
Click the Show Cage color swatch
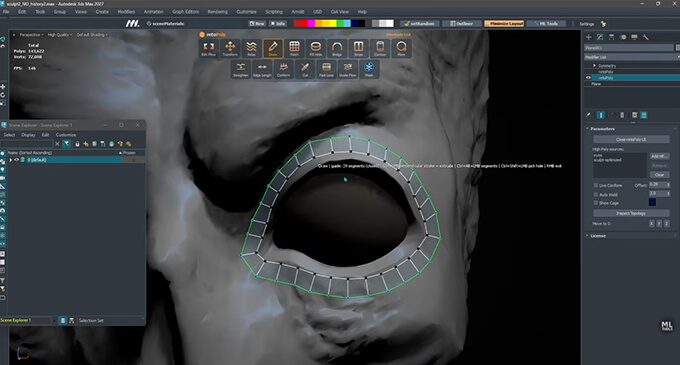tap(652, 202)
